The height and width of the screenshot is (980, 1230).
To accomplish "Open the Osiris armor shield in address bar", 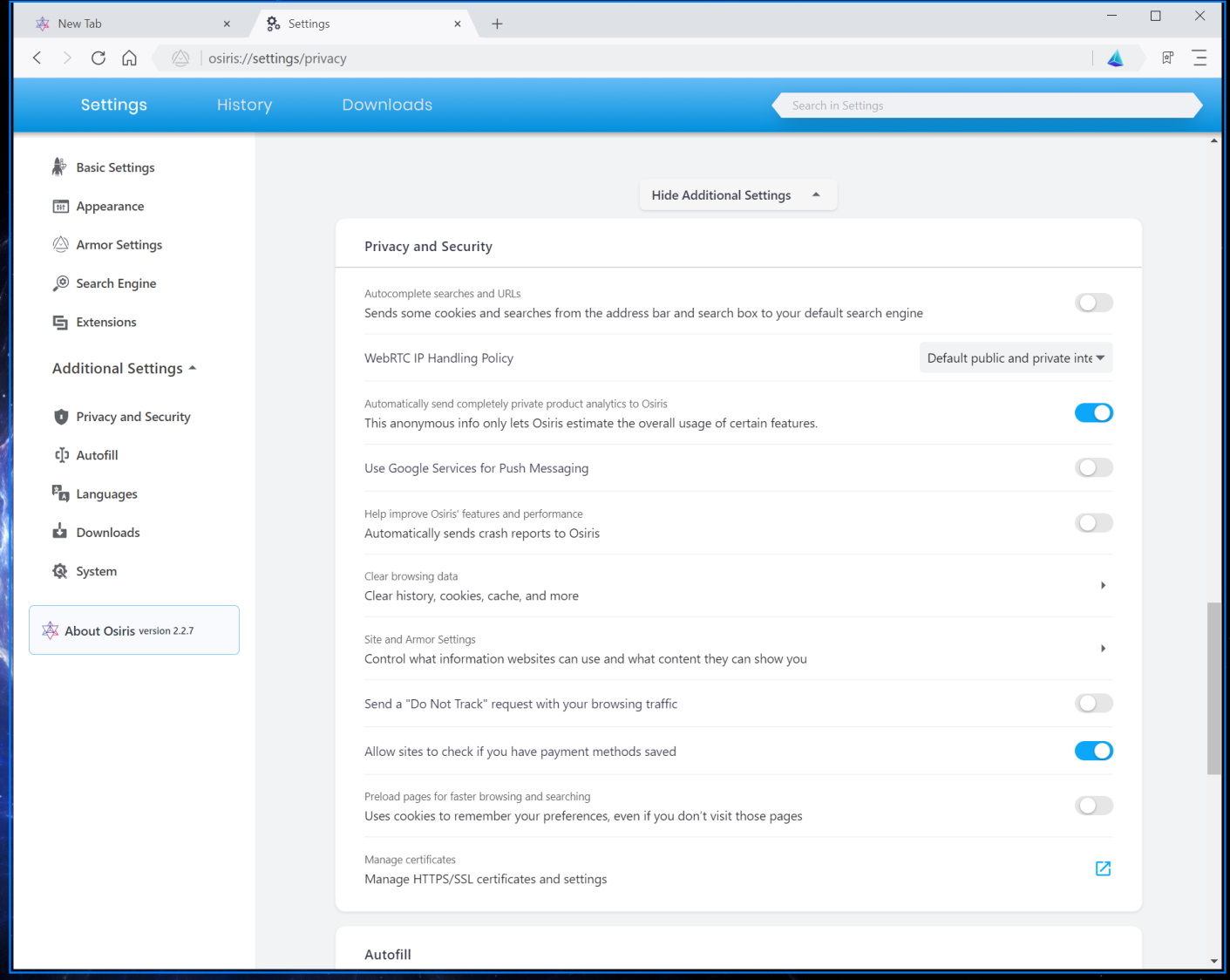I will [180, 58].
